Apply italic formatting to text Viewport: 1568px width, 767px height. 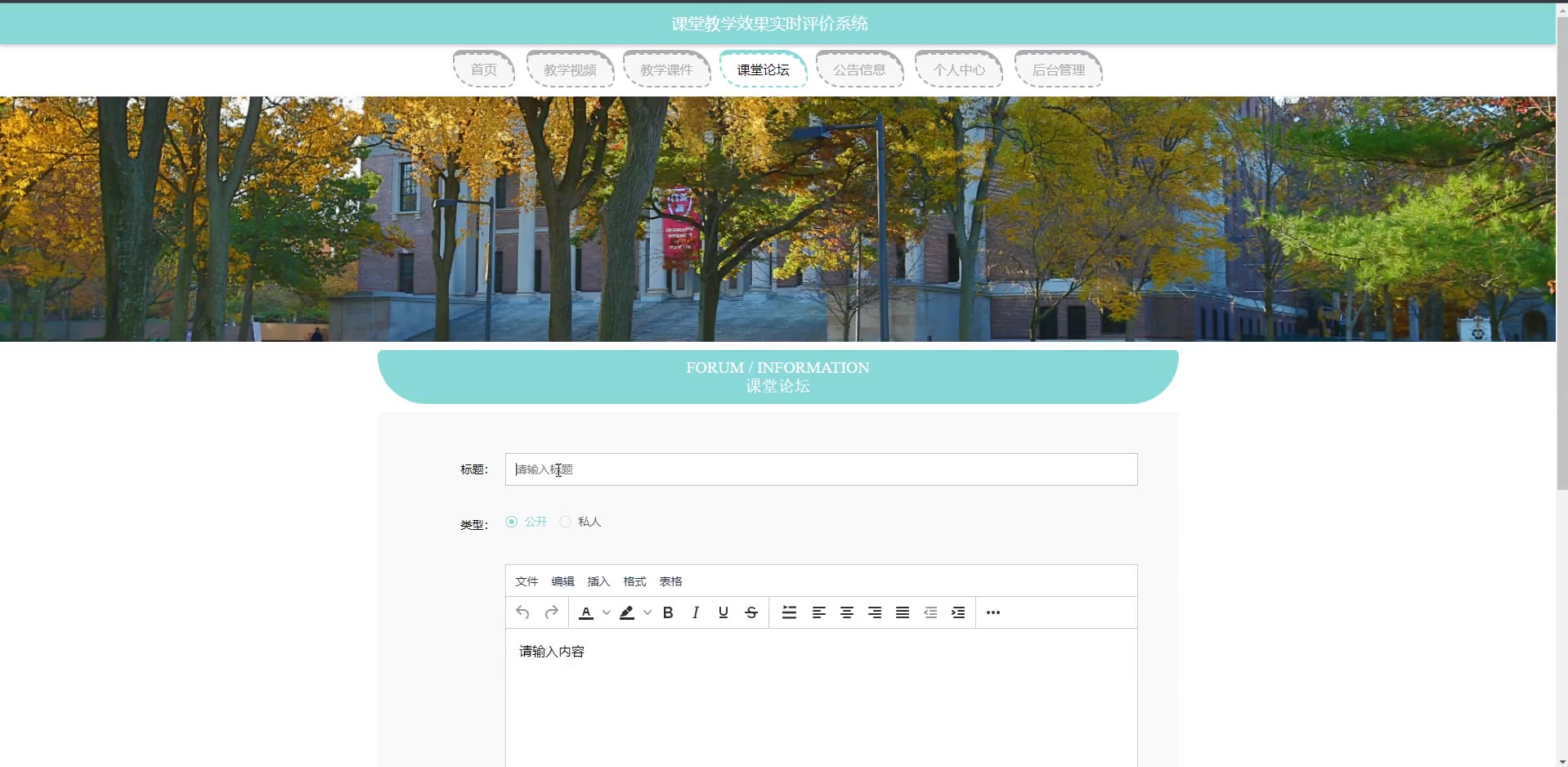(696, 612)
